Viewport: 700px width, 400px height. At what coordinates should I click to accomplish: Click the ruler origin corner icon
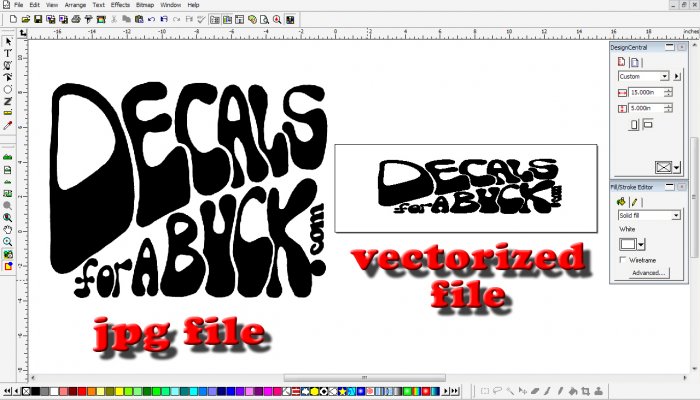click(x=22, y=33)
